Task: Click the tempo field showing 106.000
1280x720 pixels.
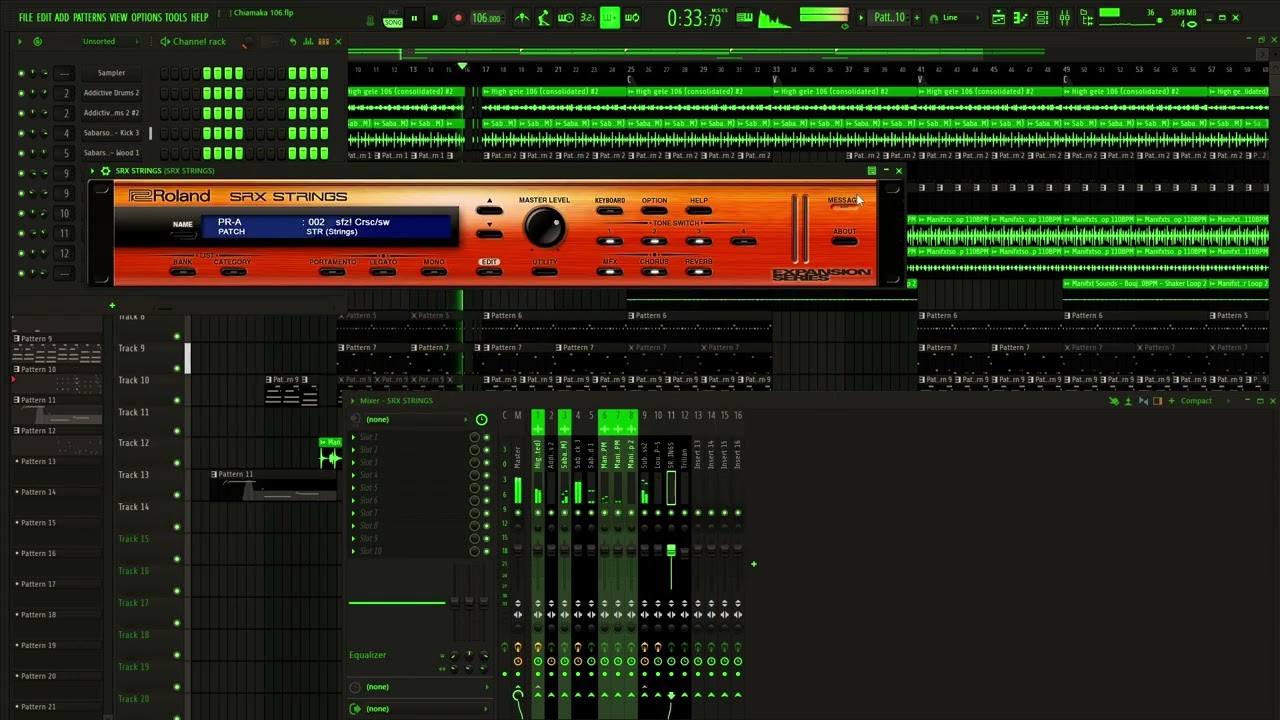Action: (x=486, y=18)
